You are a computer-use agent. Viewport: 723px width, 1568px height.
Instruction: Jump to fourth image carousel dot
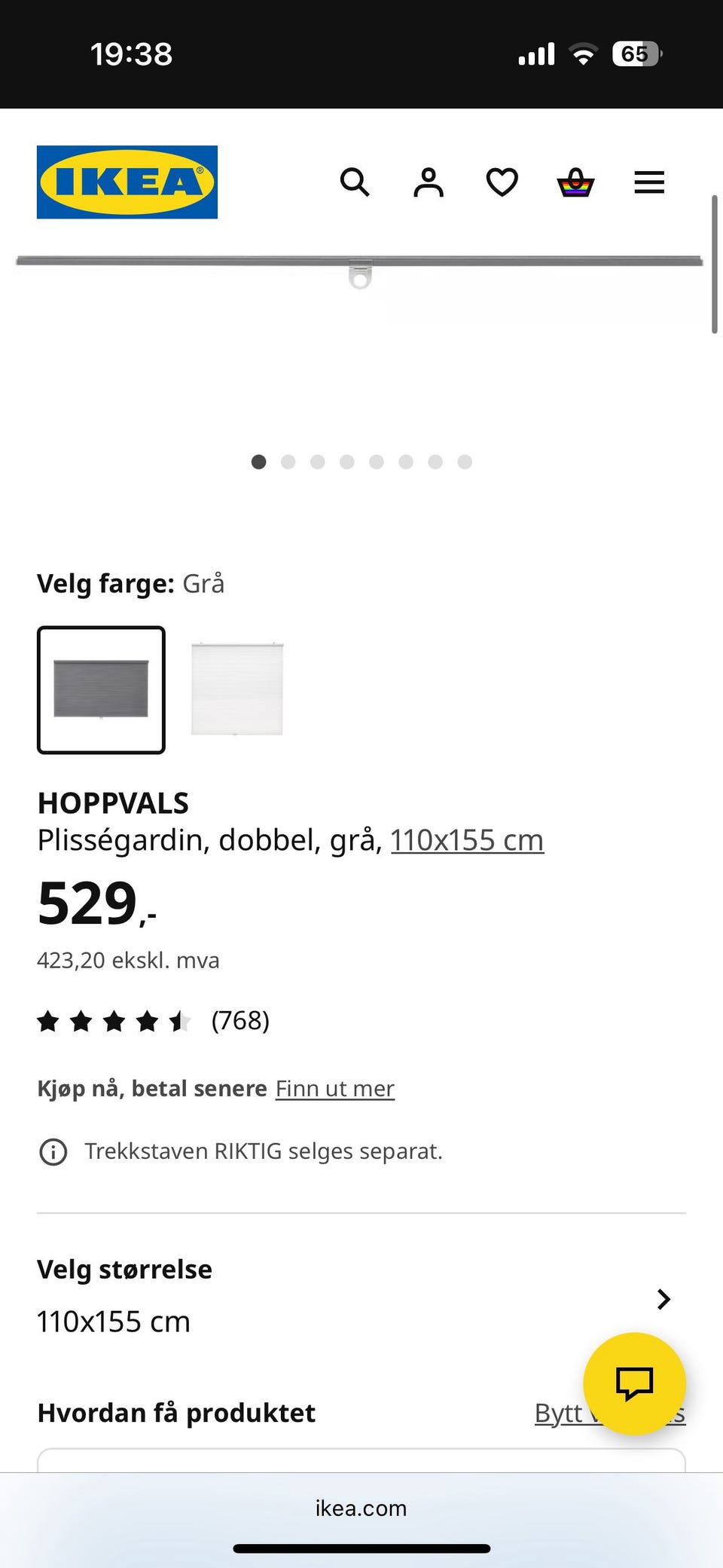point(346,462)
